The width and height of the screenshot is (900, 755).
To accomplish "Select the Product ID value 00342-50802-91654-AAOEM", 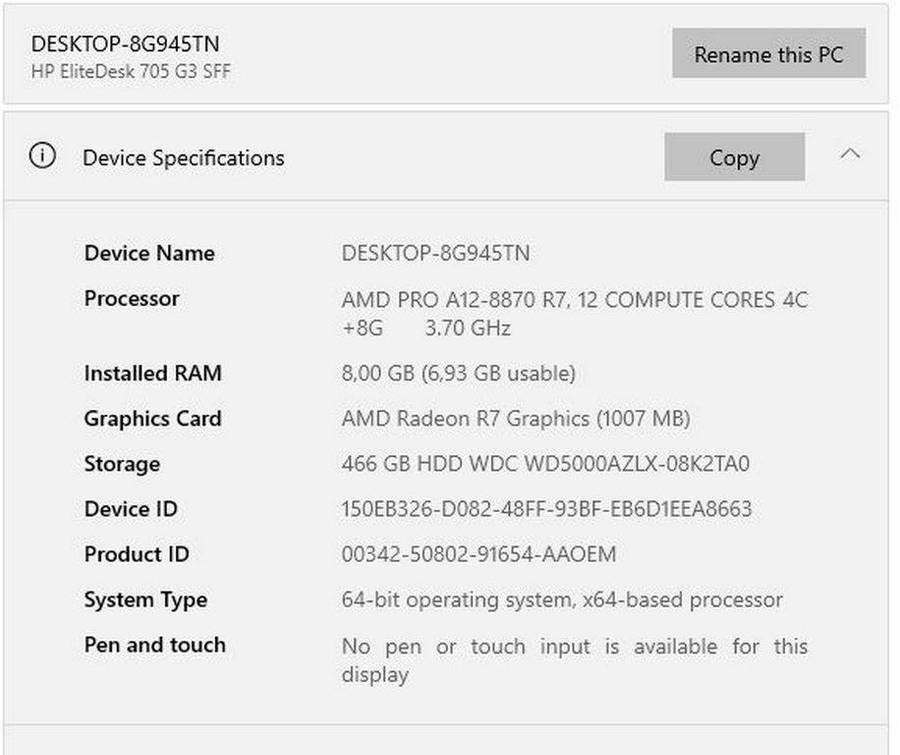I will [479, 554].
